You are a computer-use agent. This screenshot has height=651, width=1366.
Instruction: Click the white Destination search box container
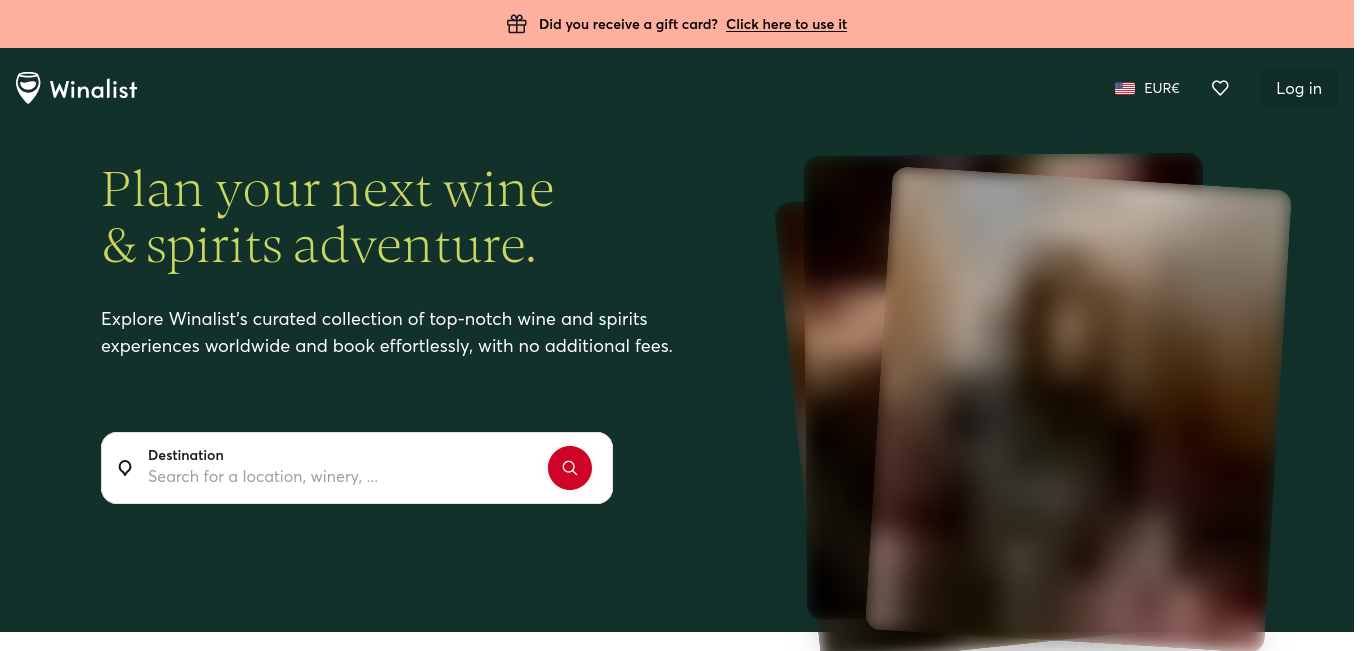click(x=357, y=468)
